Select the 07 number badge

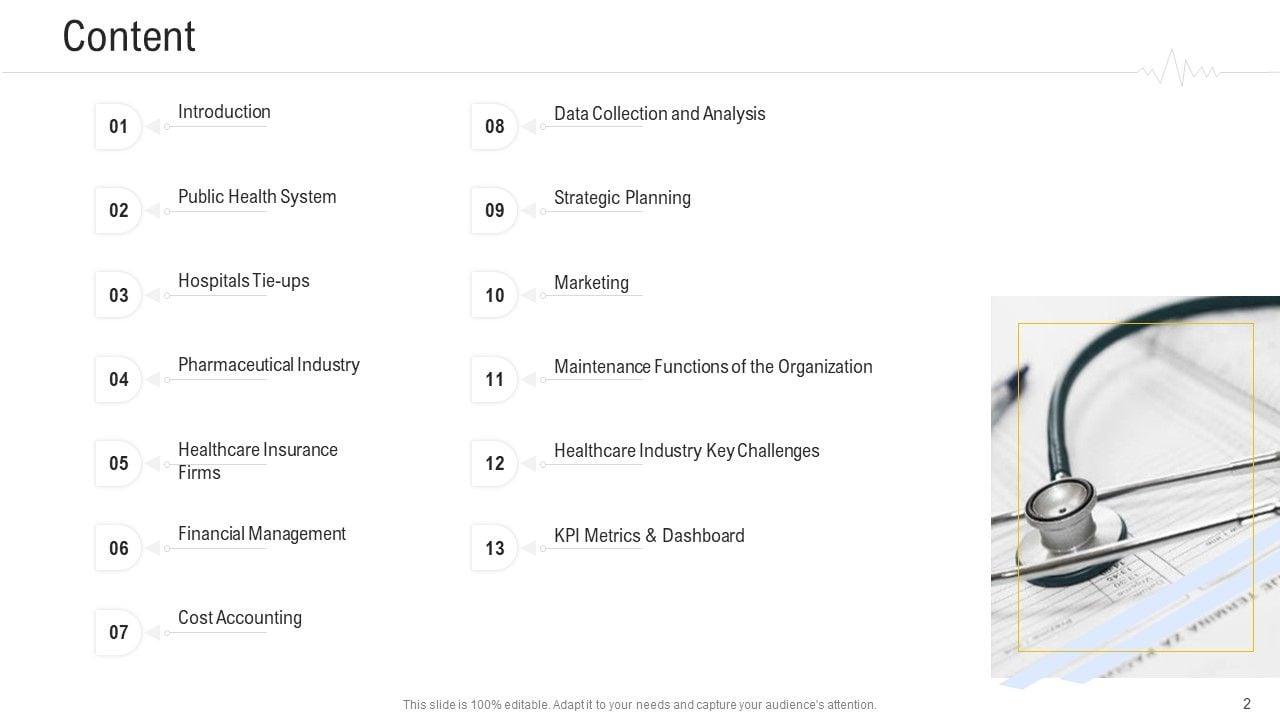[119, 632]
